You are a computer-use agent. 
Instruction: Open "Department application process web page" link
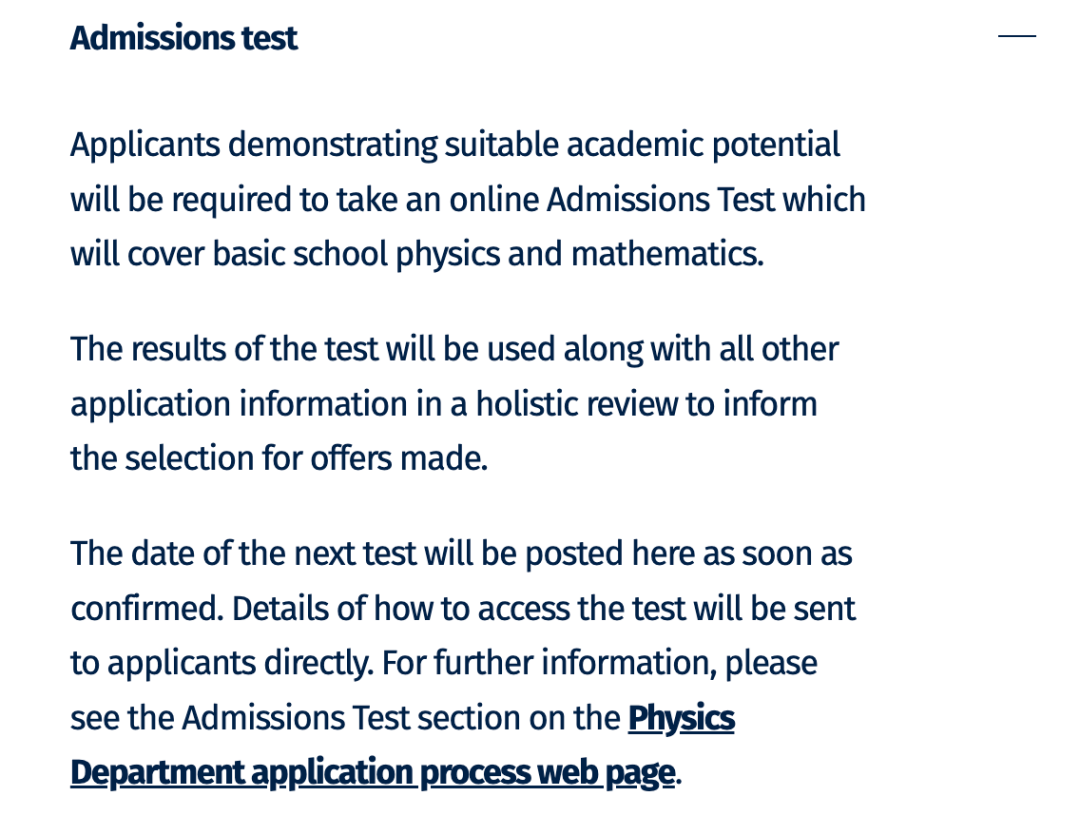tap(372, 773)
